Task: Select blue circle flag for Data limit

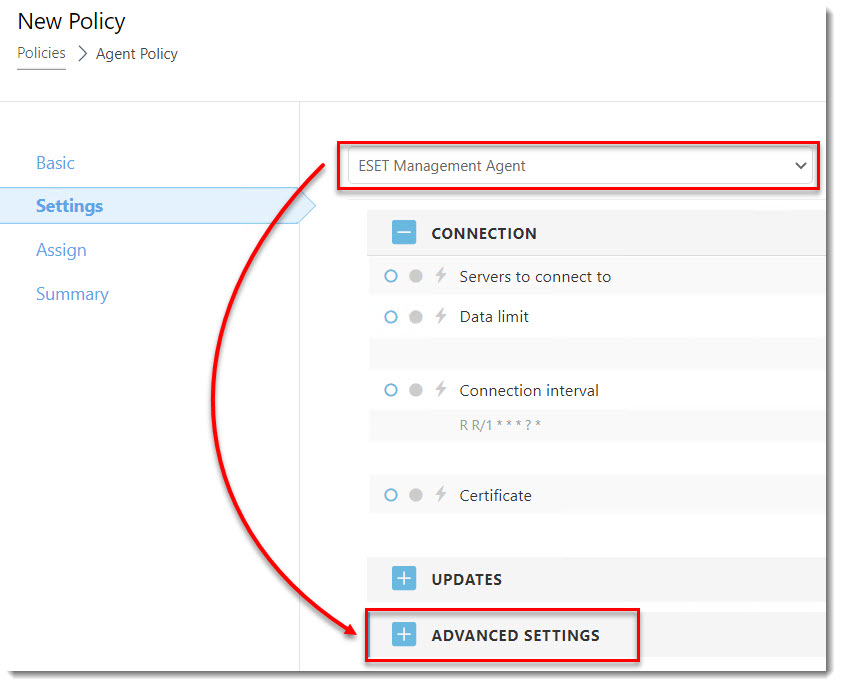Action: 391,317
